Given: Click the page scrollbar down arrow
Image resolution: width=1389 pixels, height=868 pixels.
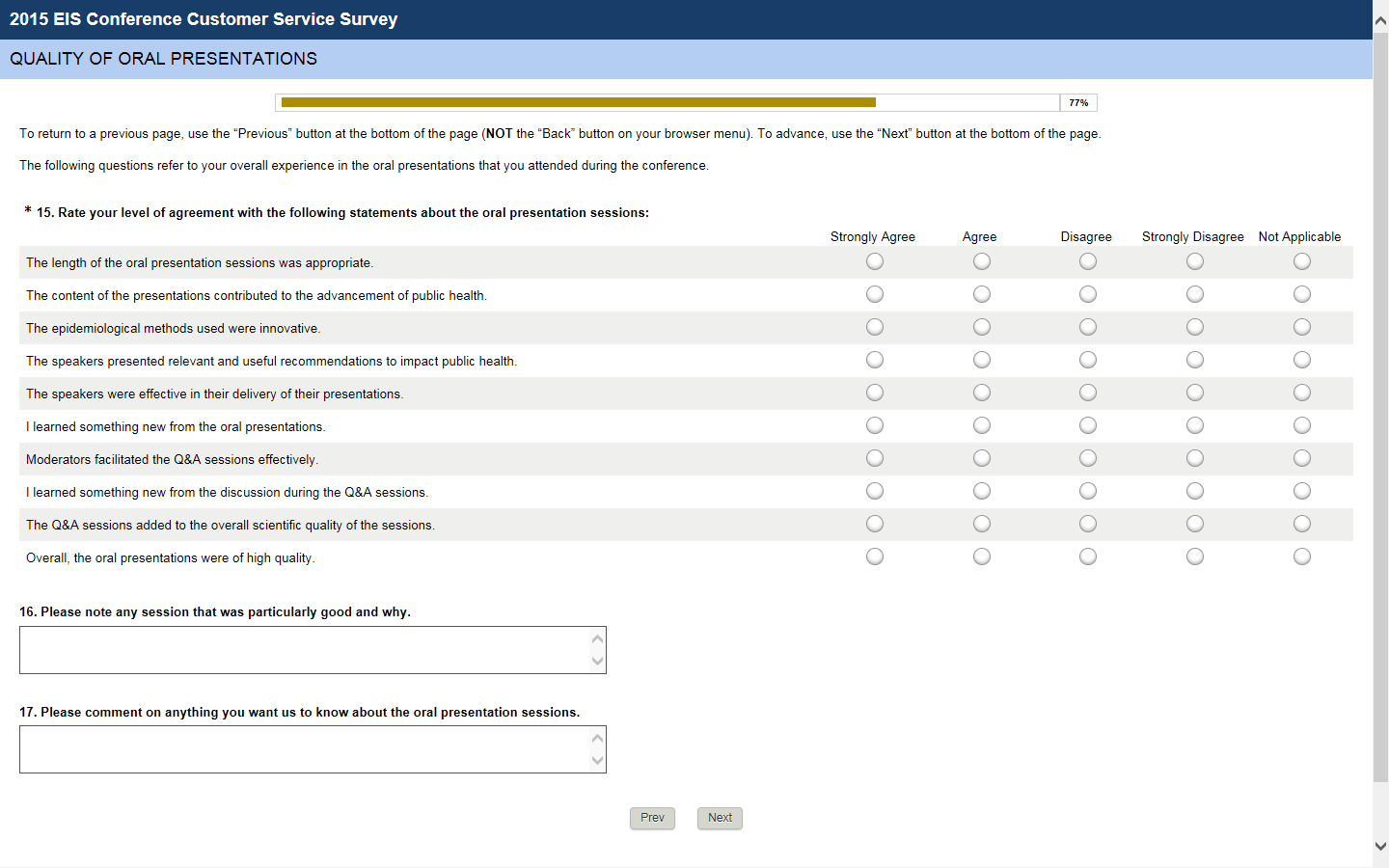Looking at the screenshot, I should pos(1380,846).
